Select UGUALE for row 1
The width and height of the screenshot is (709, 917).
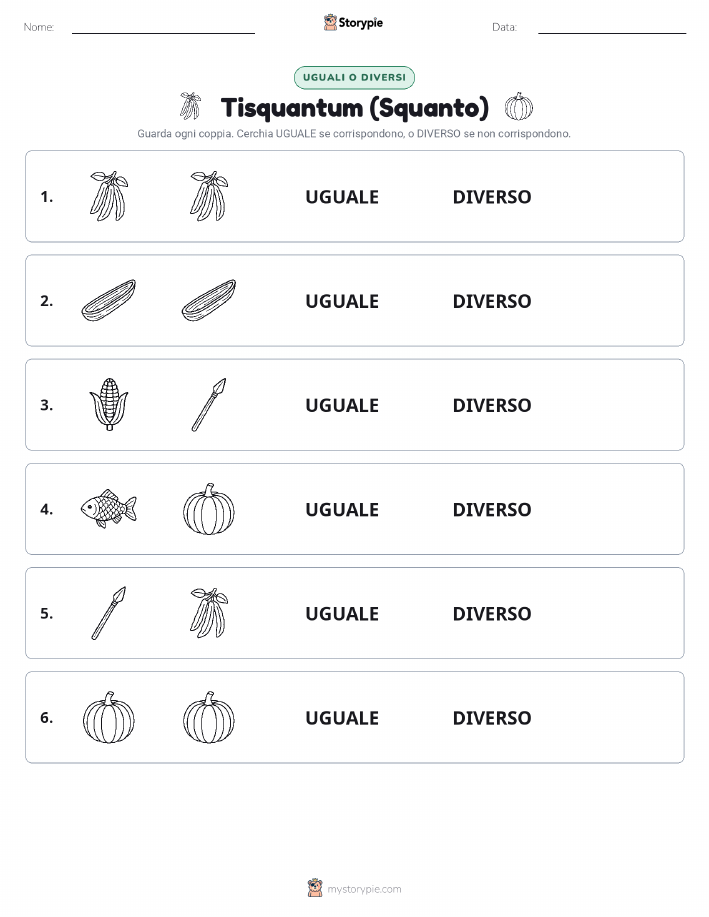(x=342, y=197)
